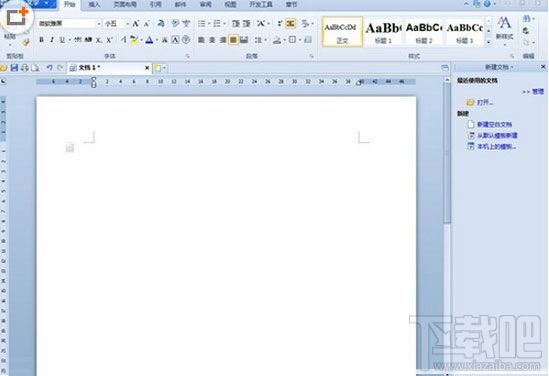
Task: Click the 管理 (Manage) link
Action: [537, 91]
